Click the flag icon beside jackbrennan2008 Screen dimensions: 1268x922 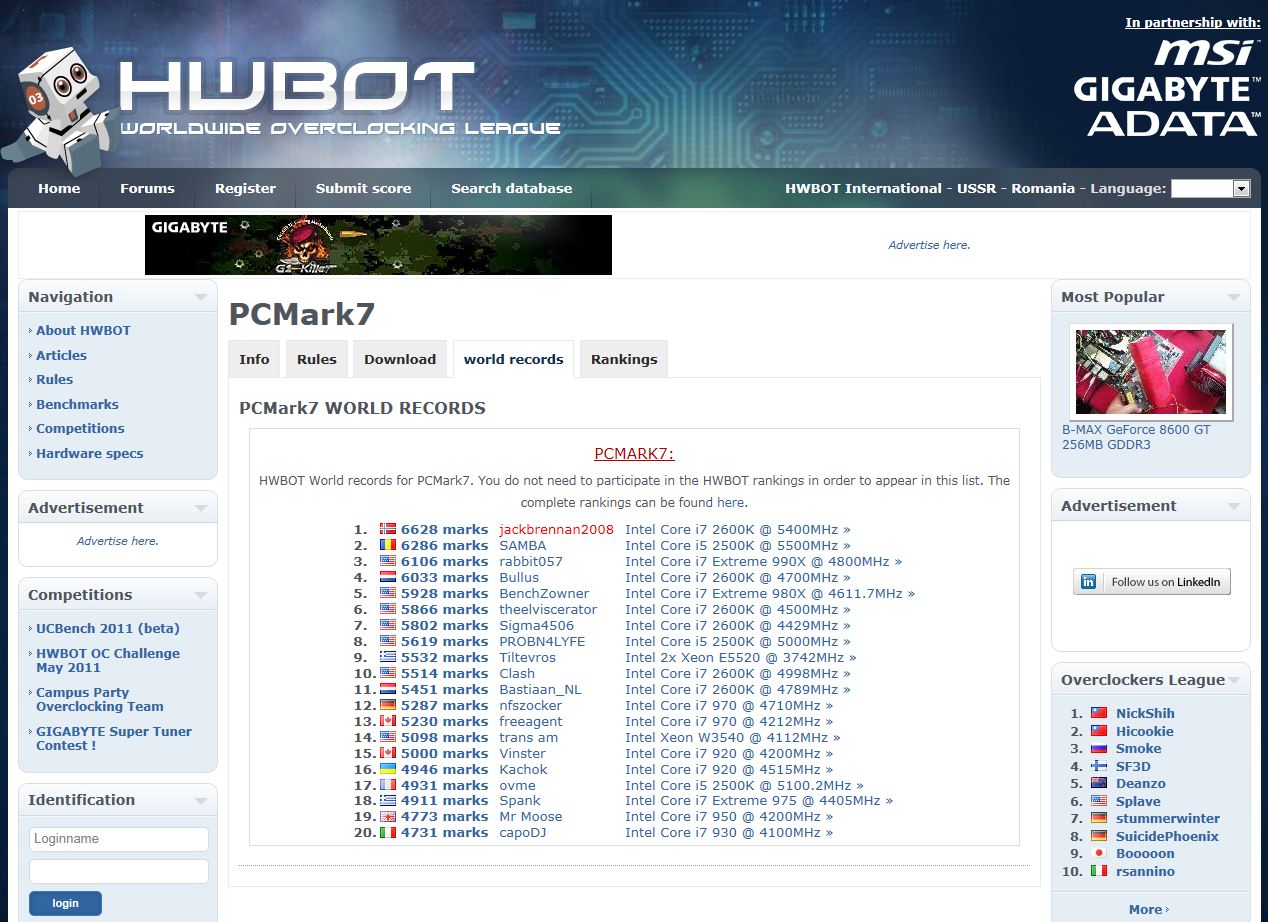click(388, 530)
